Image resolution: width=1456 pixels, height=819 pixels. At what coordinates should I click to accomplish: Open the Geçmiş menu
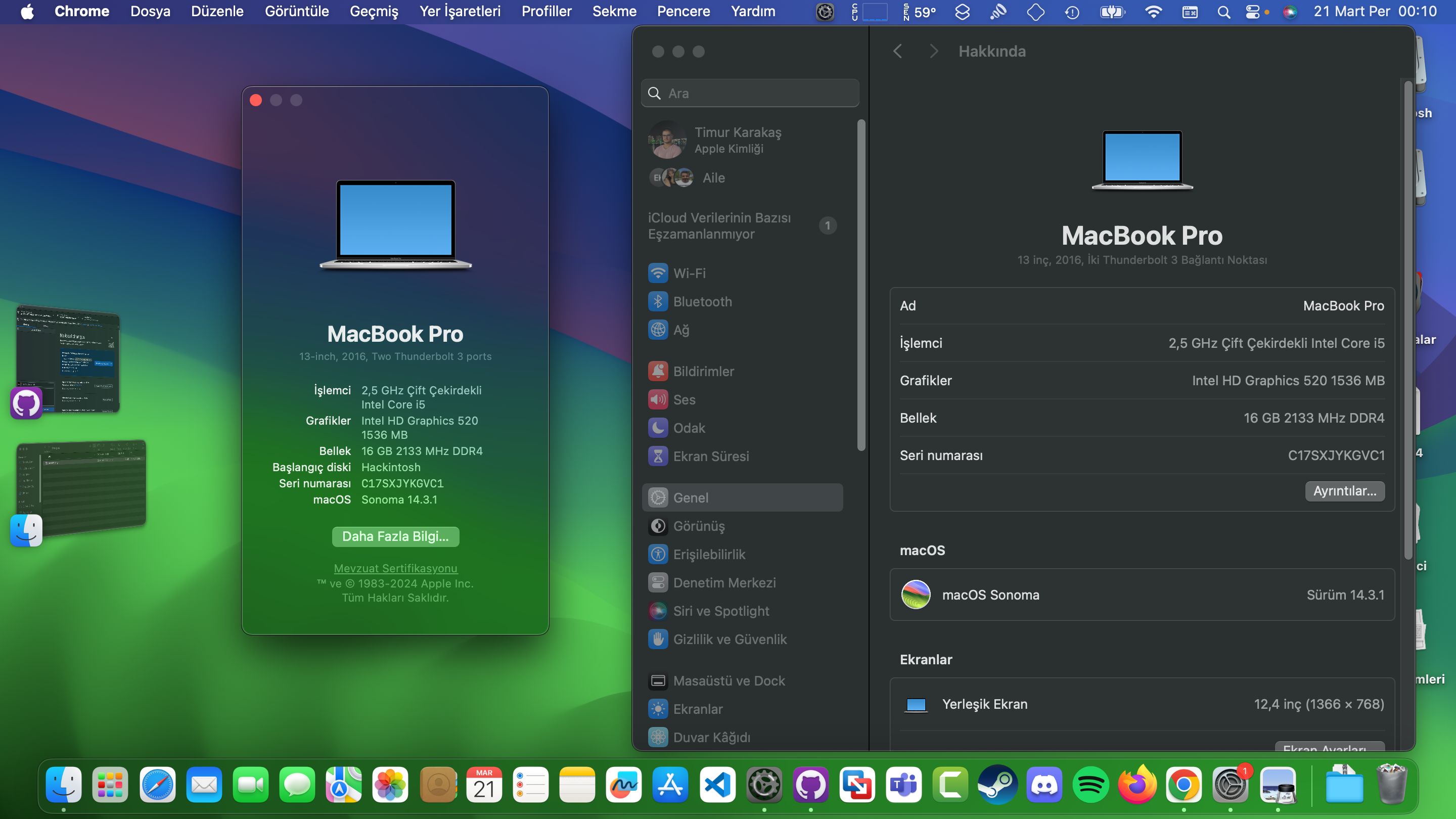click(x=374, y=12)
